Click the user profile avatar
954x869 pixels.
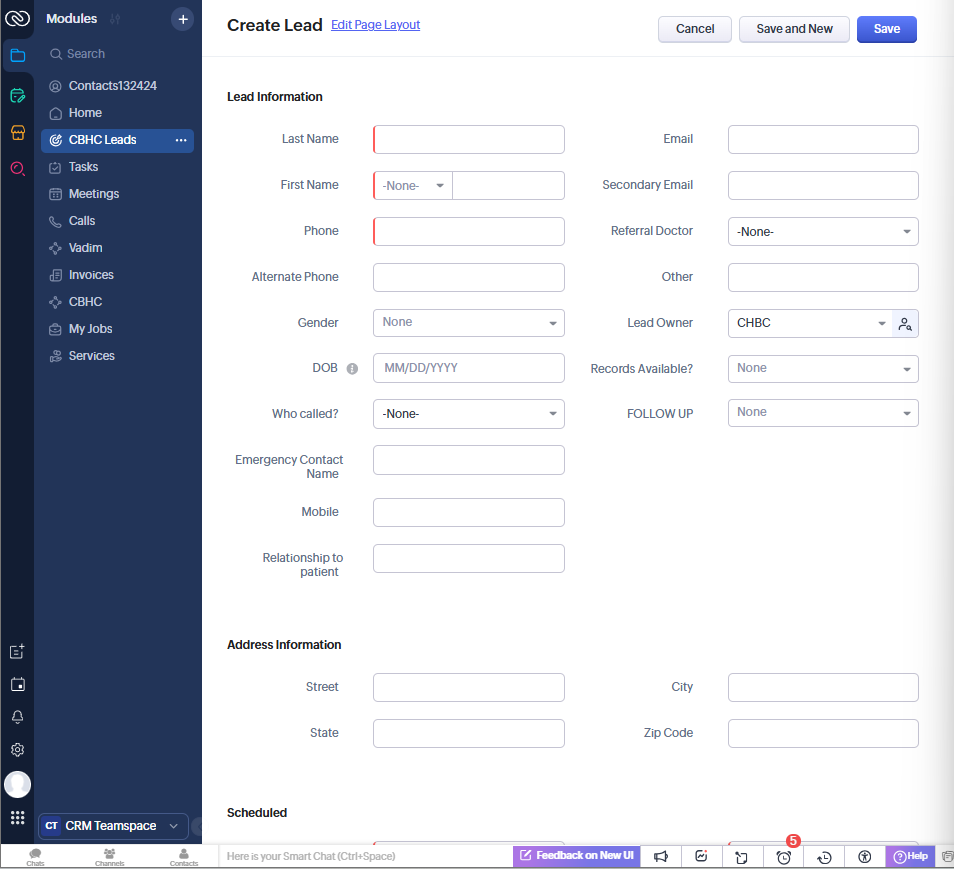18,784
